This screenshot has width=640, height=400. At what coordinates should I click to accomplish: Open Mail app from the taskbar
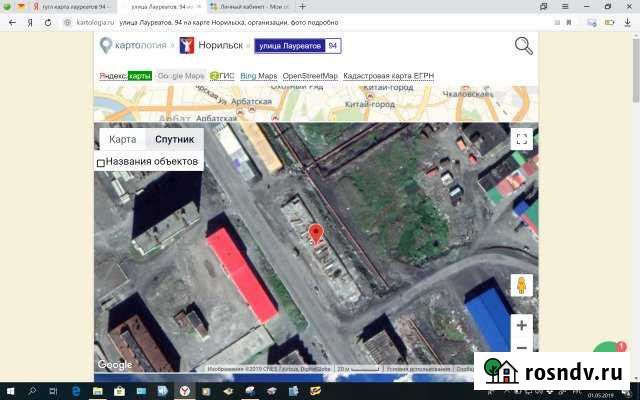click(141, 391)
